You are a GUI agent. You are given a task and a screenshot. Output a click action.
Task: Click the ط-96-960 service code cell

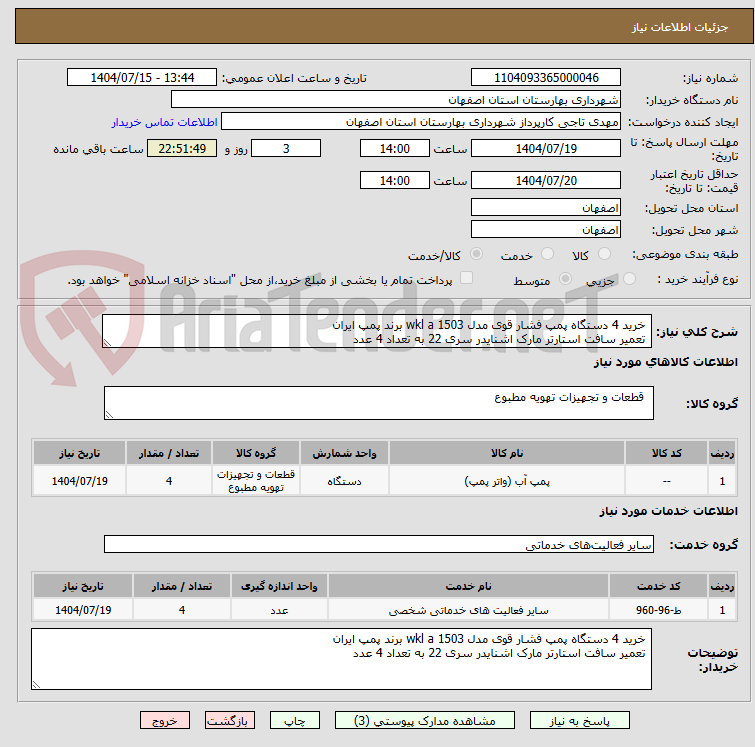click(x=658, y=610)
